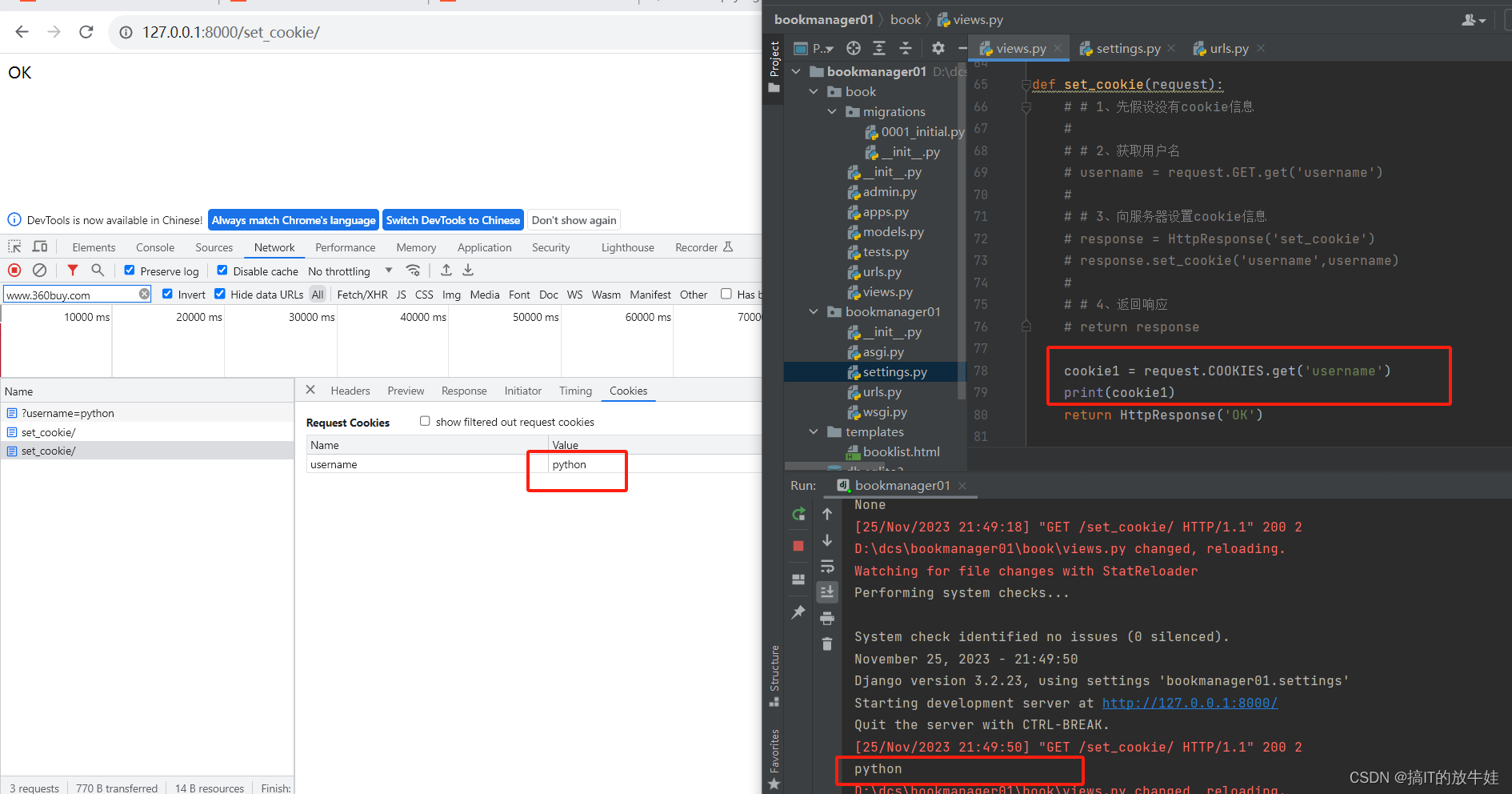Clear the network log
The width and height of the screenshot is (1512, 794).
(x=39, y=271)
